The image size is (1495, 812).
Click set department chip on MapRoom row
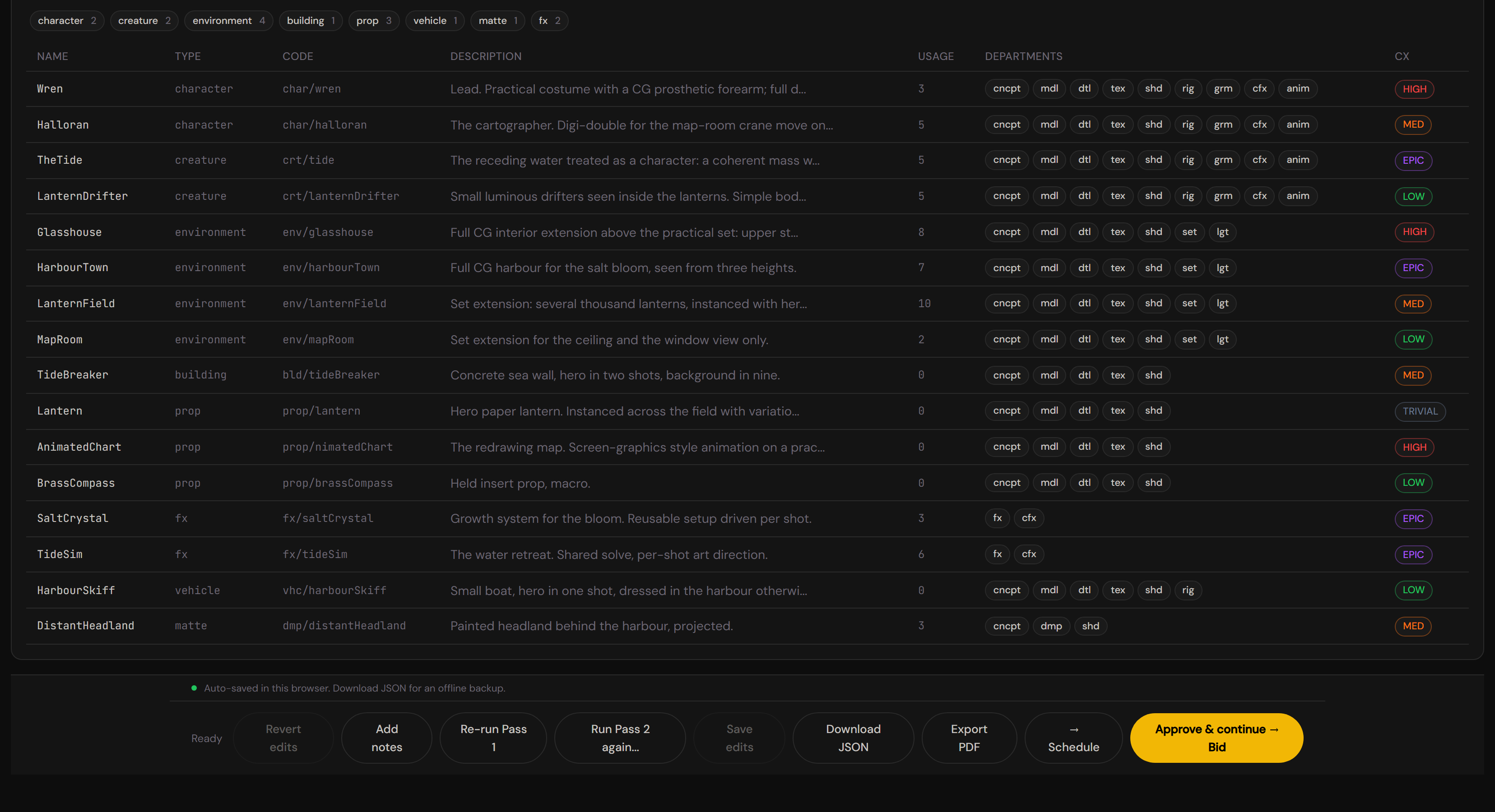coord(1189,339)
